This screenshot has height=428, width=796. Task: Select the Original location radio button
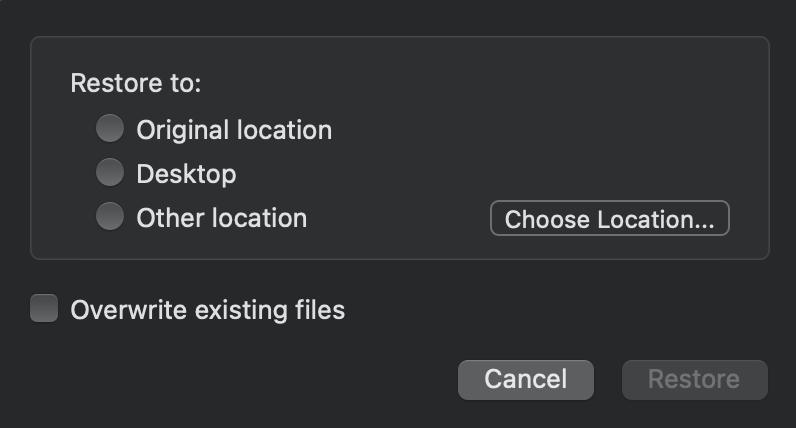pyautogui.click(x=110, y=129)
